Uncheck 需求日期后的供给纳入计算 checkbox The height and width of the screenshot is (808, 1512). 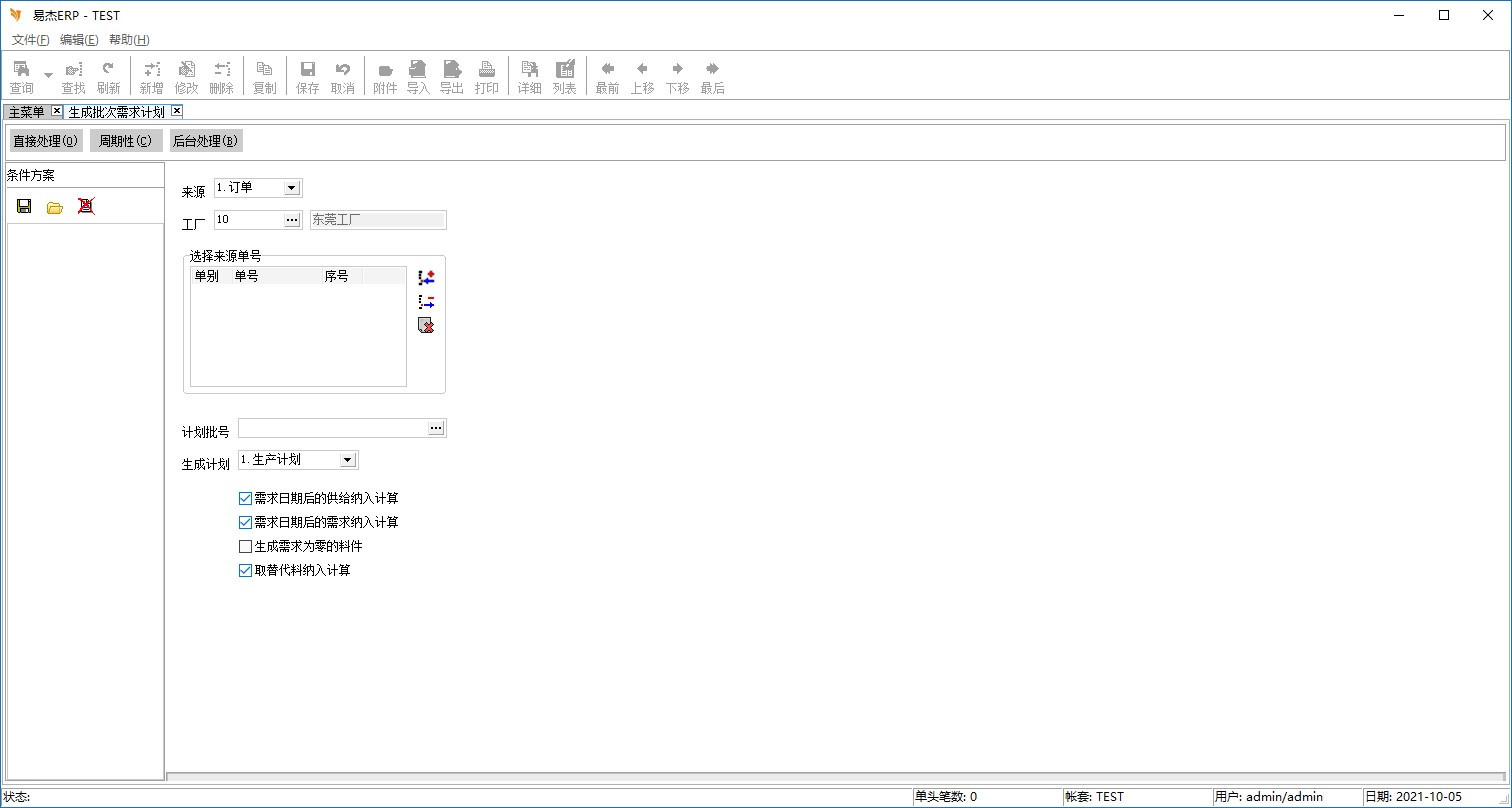245,498
